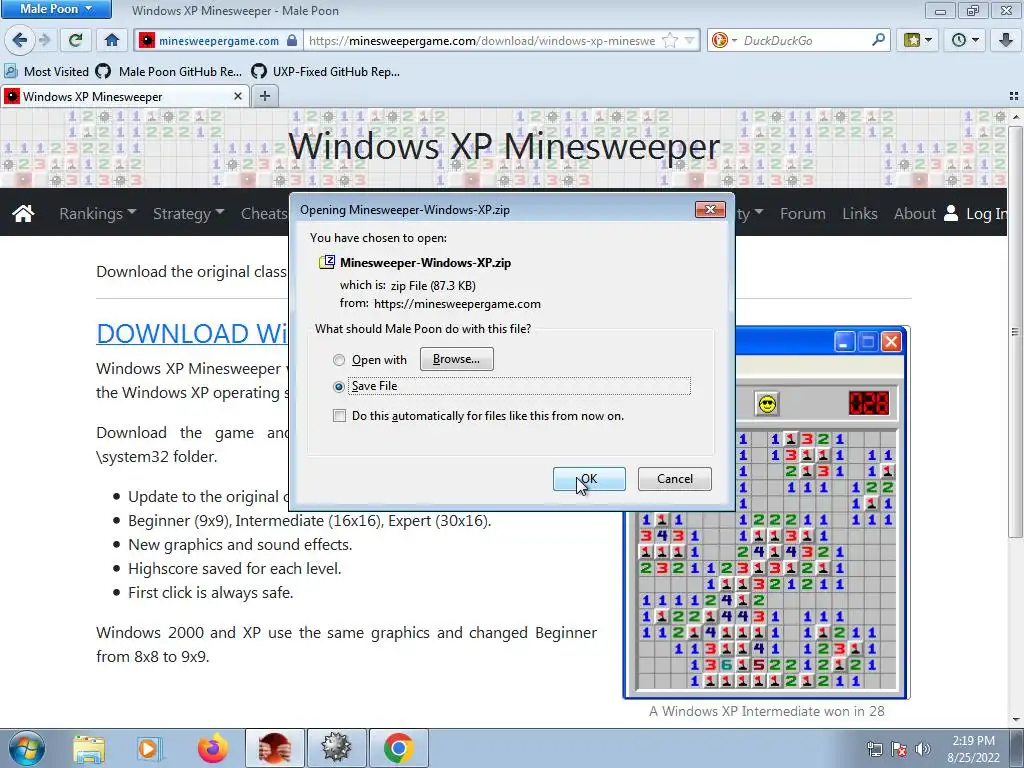Click the site Home icon in navbar
This screenshot has height=768, width=1024.
[23, 213]
